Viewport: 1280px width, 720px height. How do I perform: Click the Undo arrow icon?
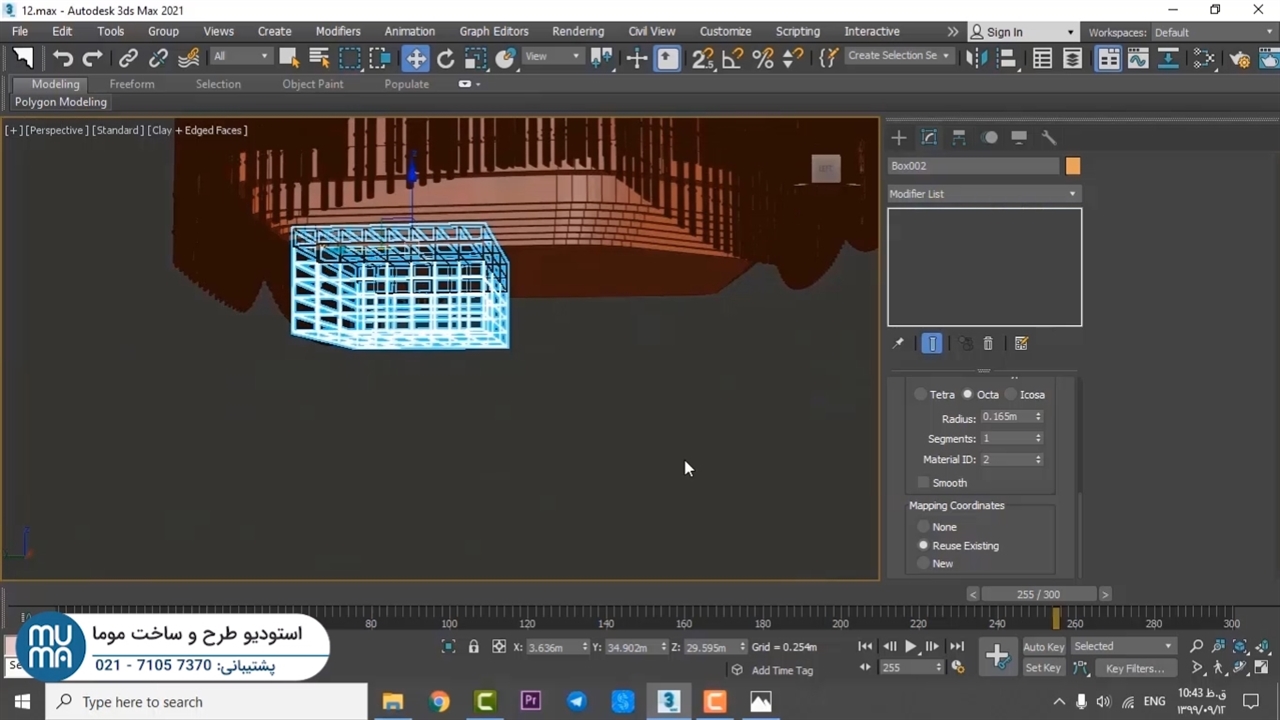click(x=62, y=58)
